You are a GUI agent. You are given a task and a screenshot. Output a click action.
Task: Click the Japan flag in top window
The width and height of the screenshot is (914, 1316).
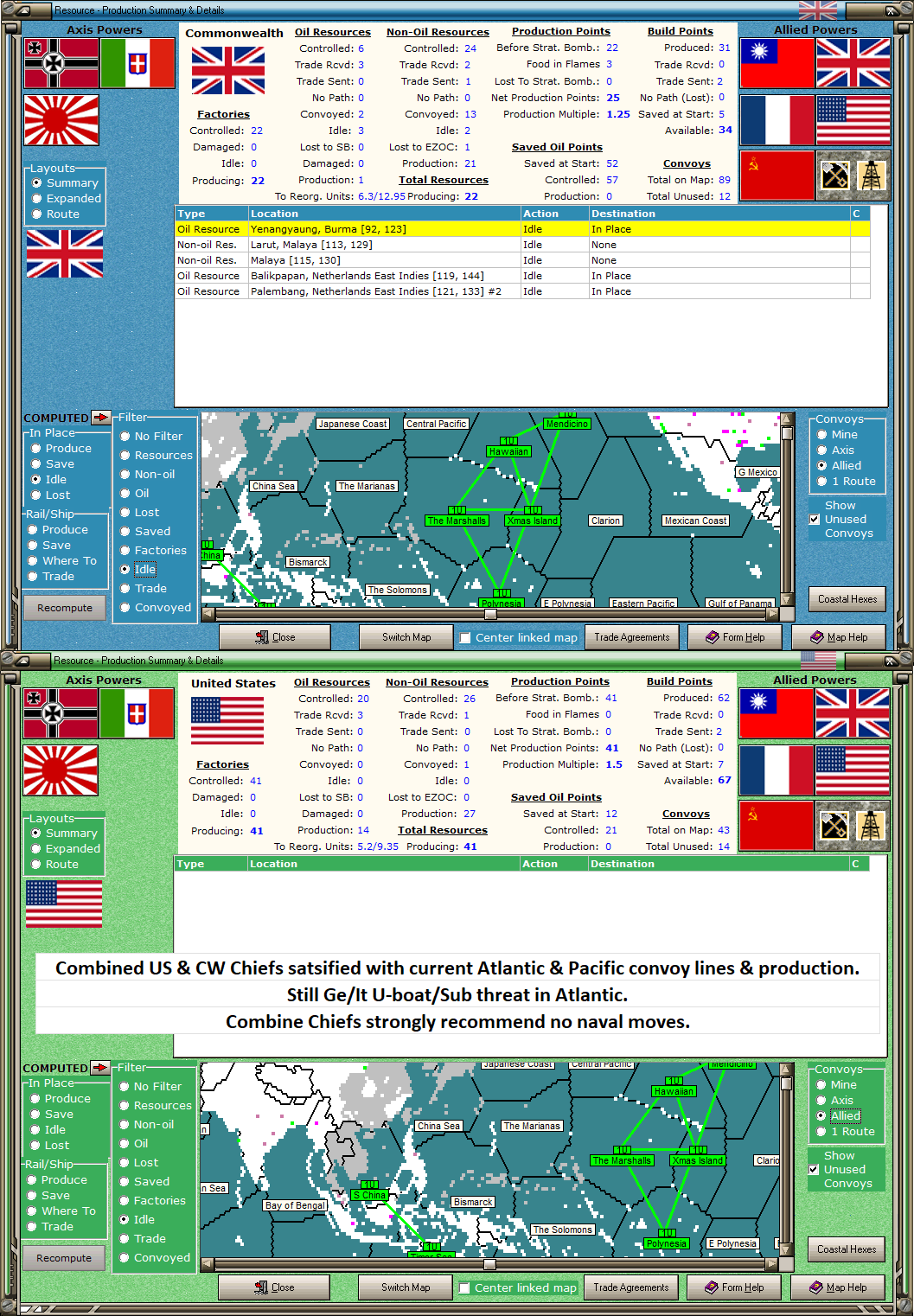coord(61,120)
